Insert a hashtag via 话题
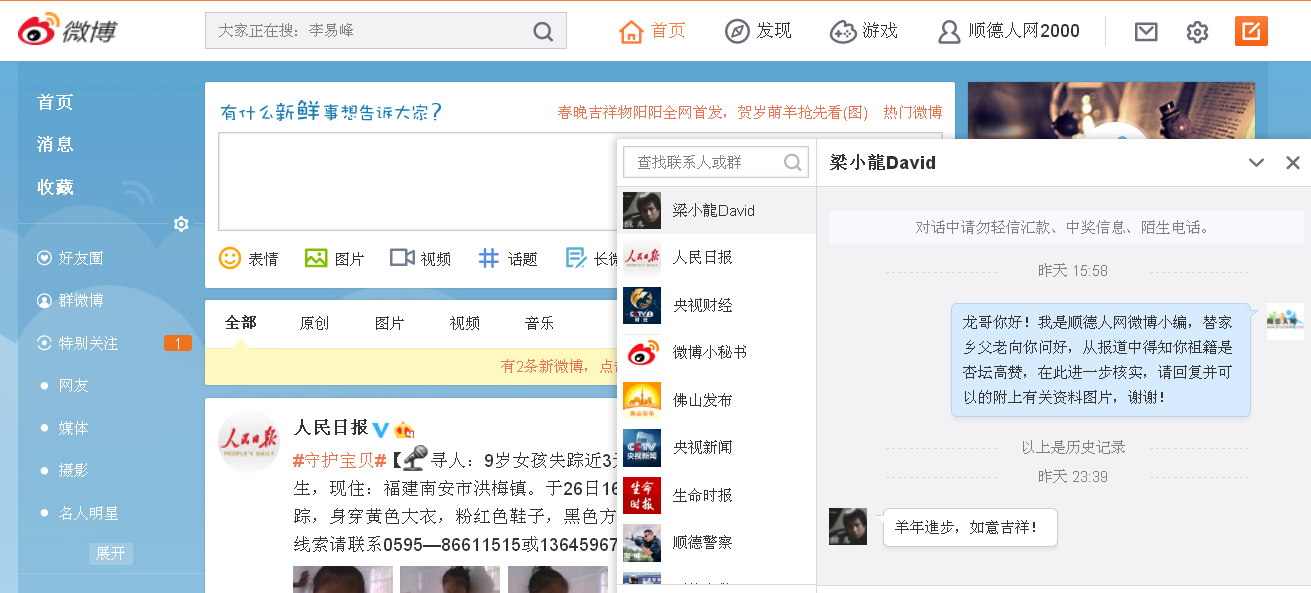This screenshot has height=593, width=1311. coord(507,258)
